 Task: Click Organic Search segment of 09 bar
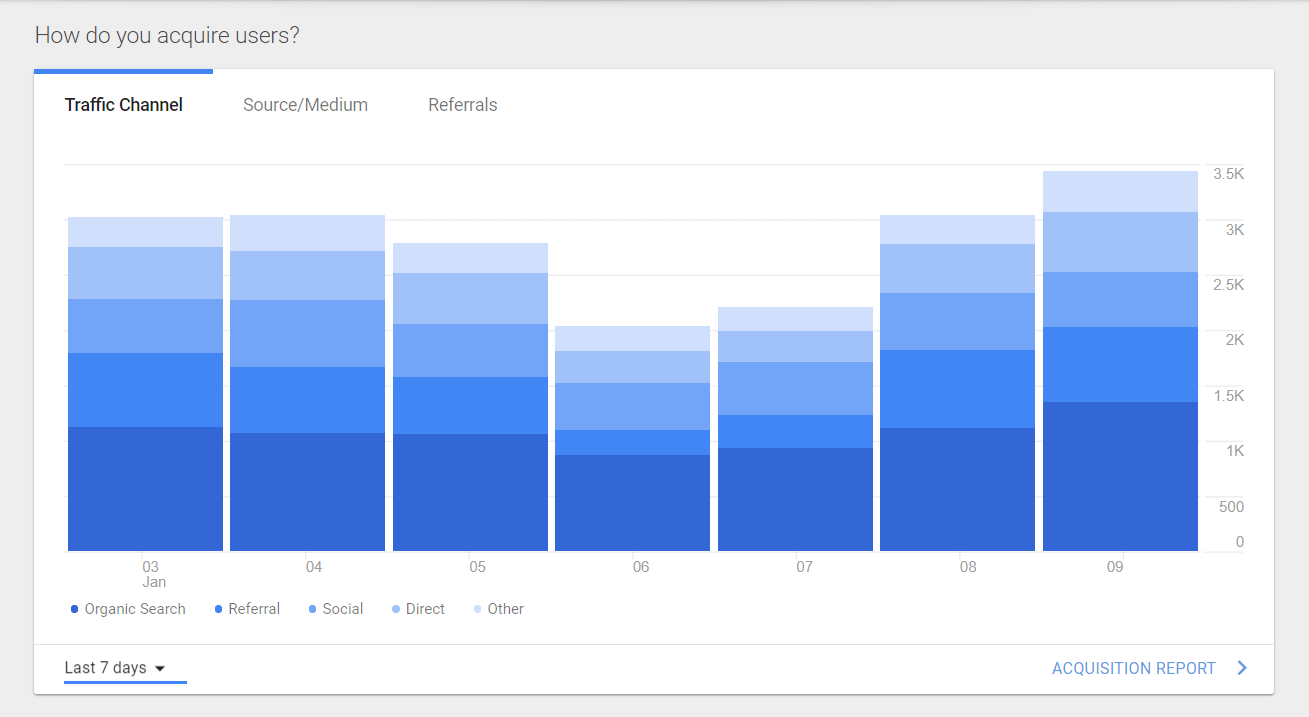click(1120, 476)
